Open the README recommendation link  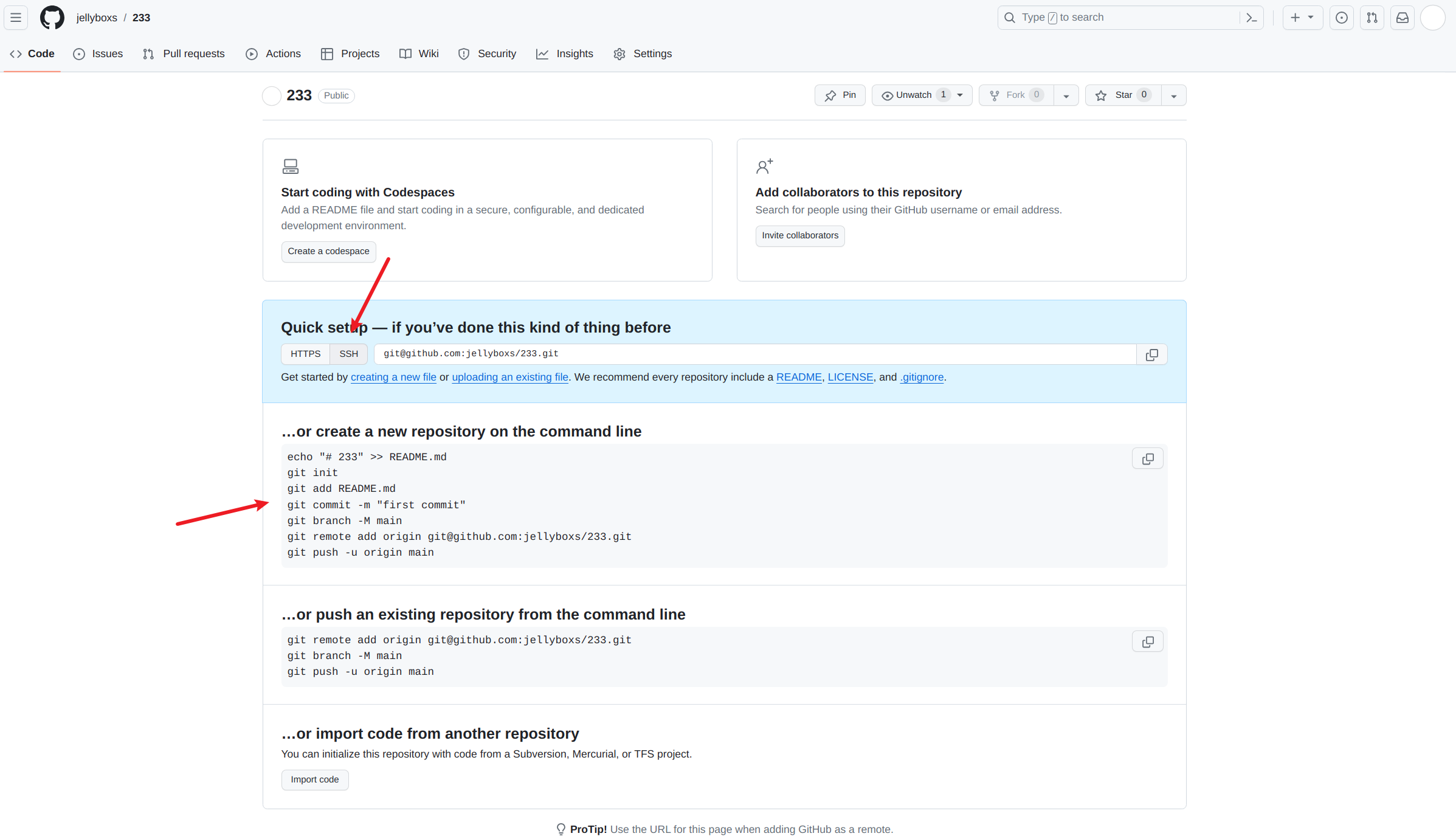(x=799, y=377)
